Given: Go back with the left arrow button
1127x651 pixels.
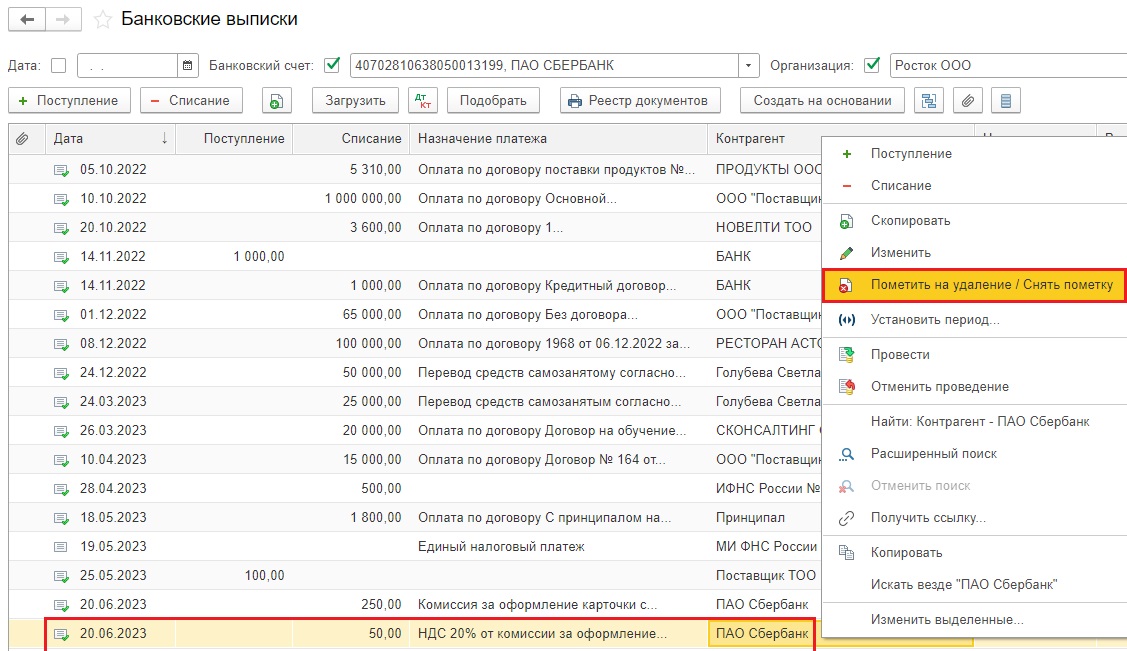Looking at the screenshot, I should point(27,19).
